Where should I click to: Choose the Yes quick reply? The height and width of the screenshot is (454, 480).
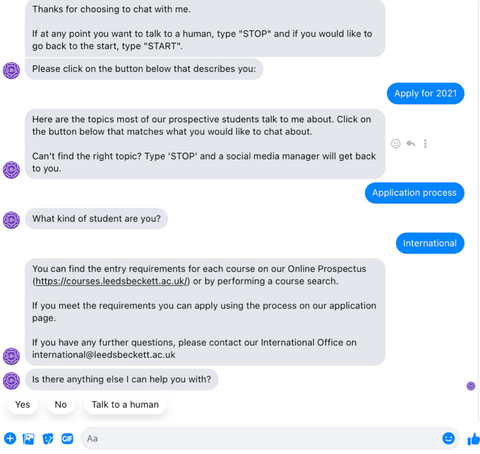(22, 404)
